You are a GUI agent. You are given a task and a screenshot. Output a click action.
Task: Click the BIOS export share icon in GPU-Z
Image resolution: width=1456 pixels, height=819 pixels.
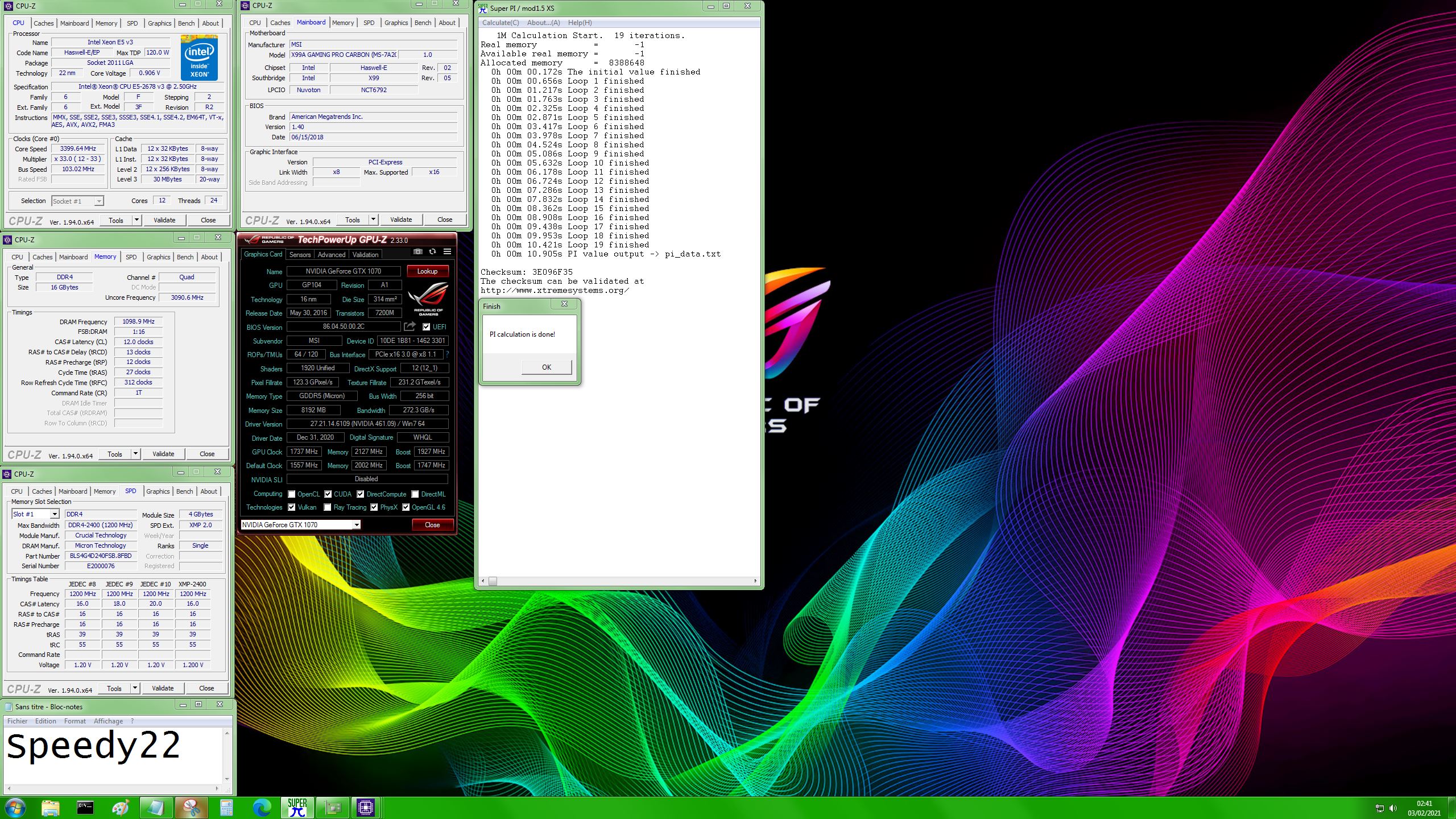(409, 326)
